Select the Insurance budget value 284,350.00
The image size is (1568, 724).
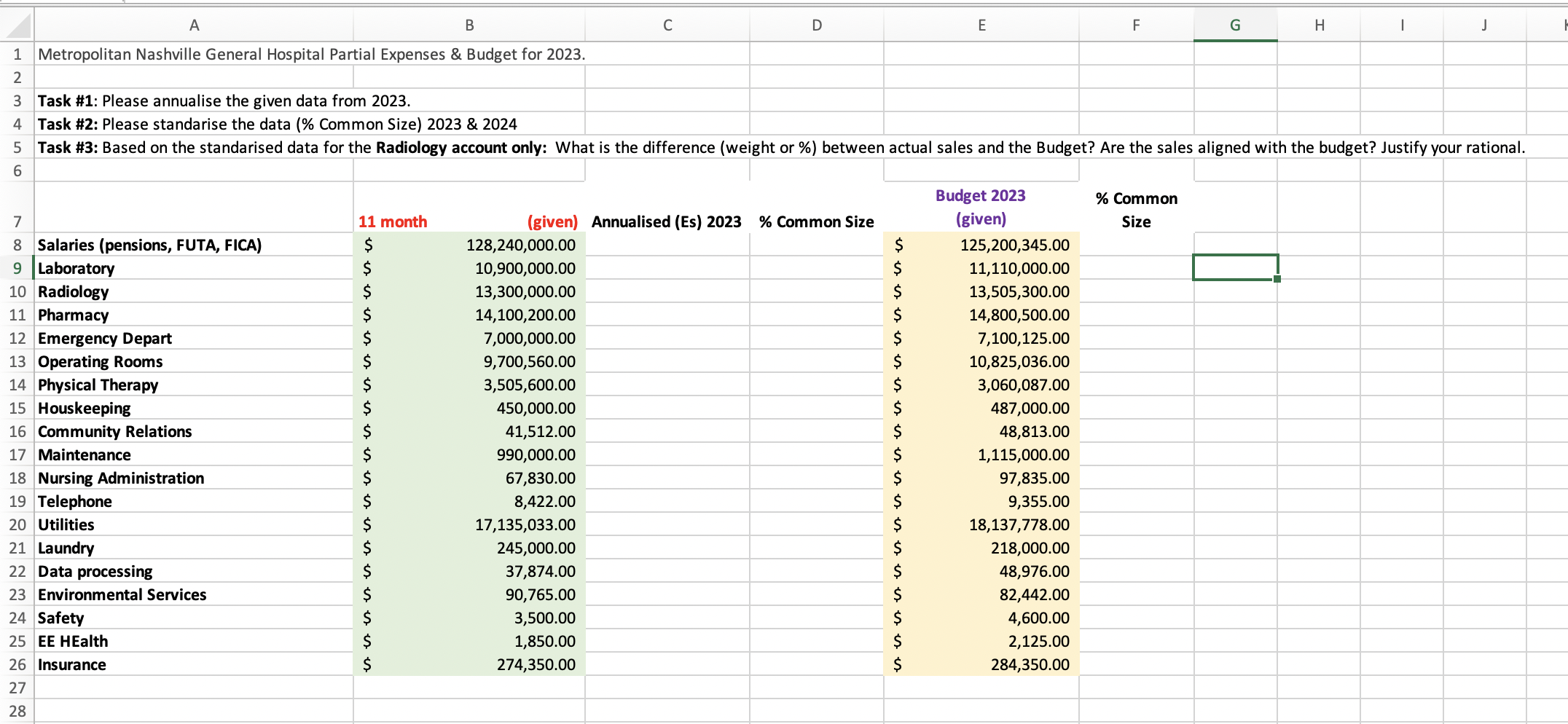pos(980,664)
